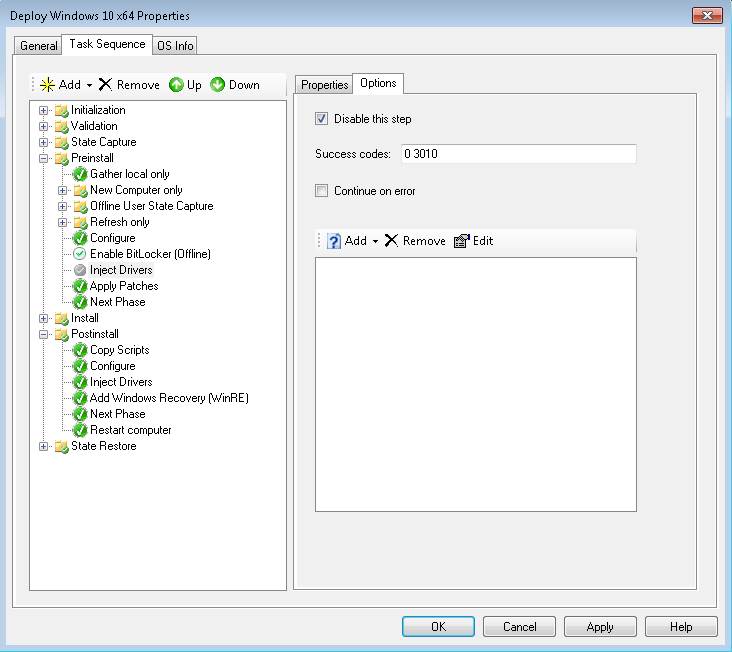The width and height of the screenshot is (732, 652).
Task: Switch to the Properties tab
Action: [324, 84]
